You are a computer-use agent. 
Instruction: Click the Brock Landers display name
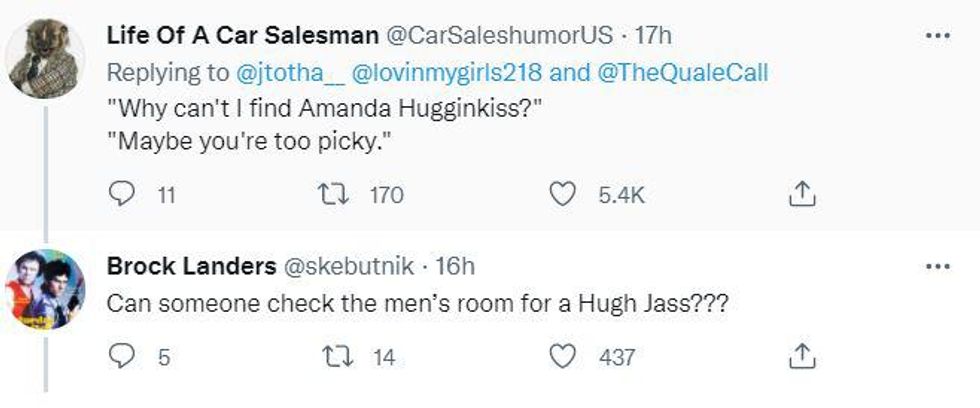[190, 268]
